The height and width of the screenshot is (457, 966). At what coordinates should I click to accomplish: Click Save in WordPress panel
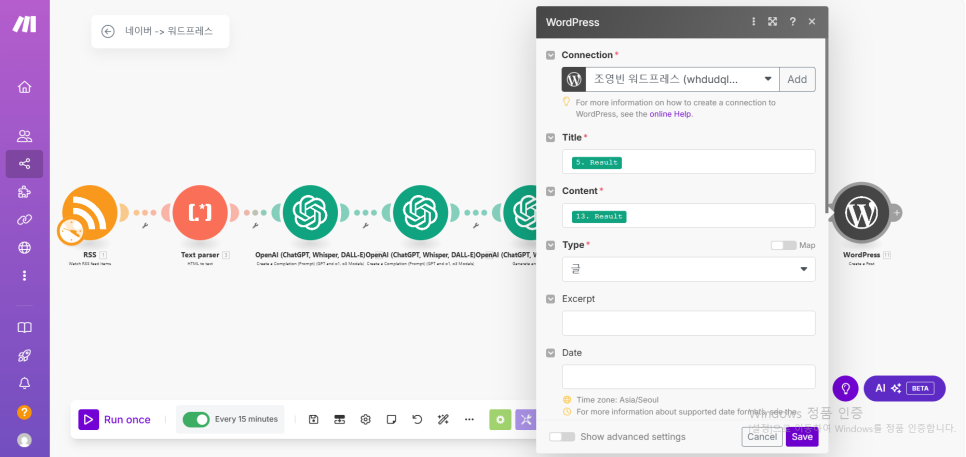coord(802,437)
